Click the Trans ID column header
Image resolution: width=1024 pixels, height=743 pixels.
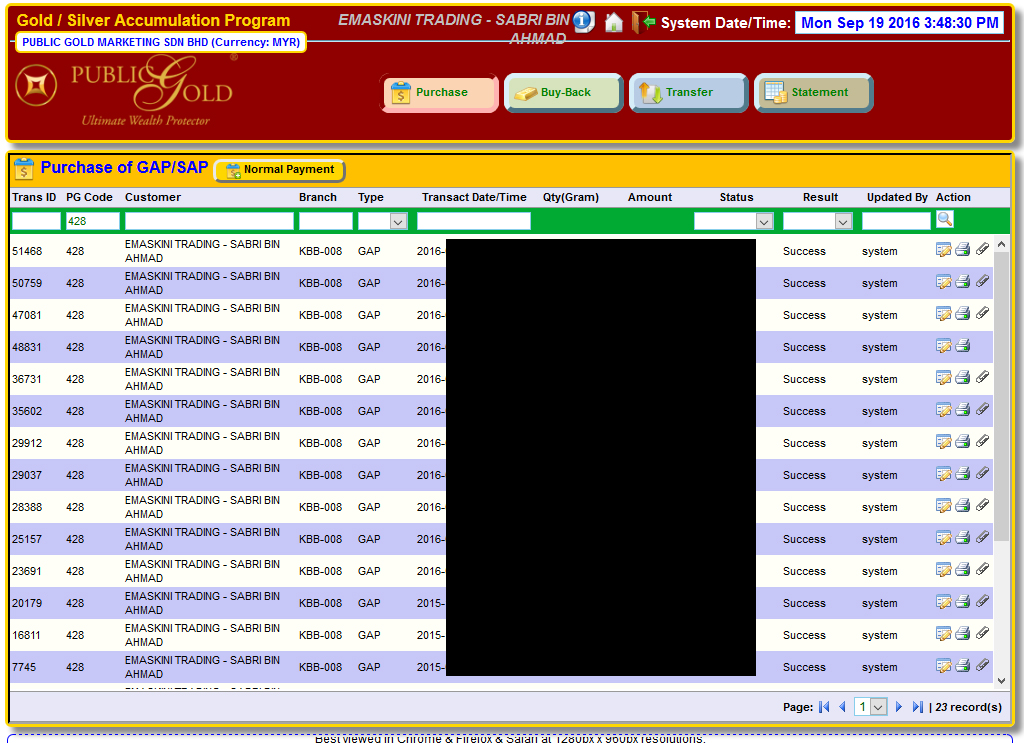coord(34,197)
